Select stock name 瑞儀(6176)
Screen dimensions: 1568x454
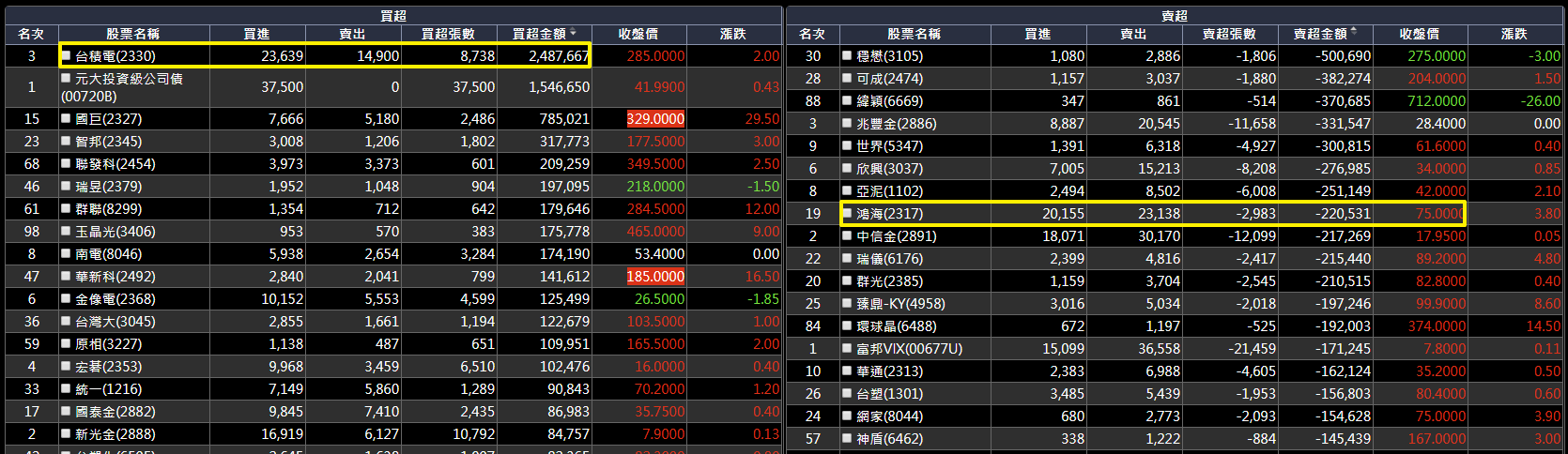[x=890, y=259]
